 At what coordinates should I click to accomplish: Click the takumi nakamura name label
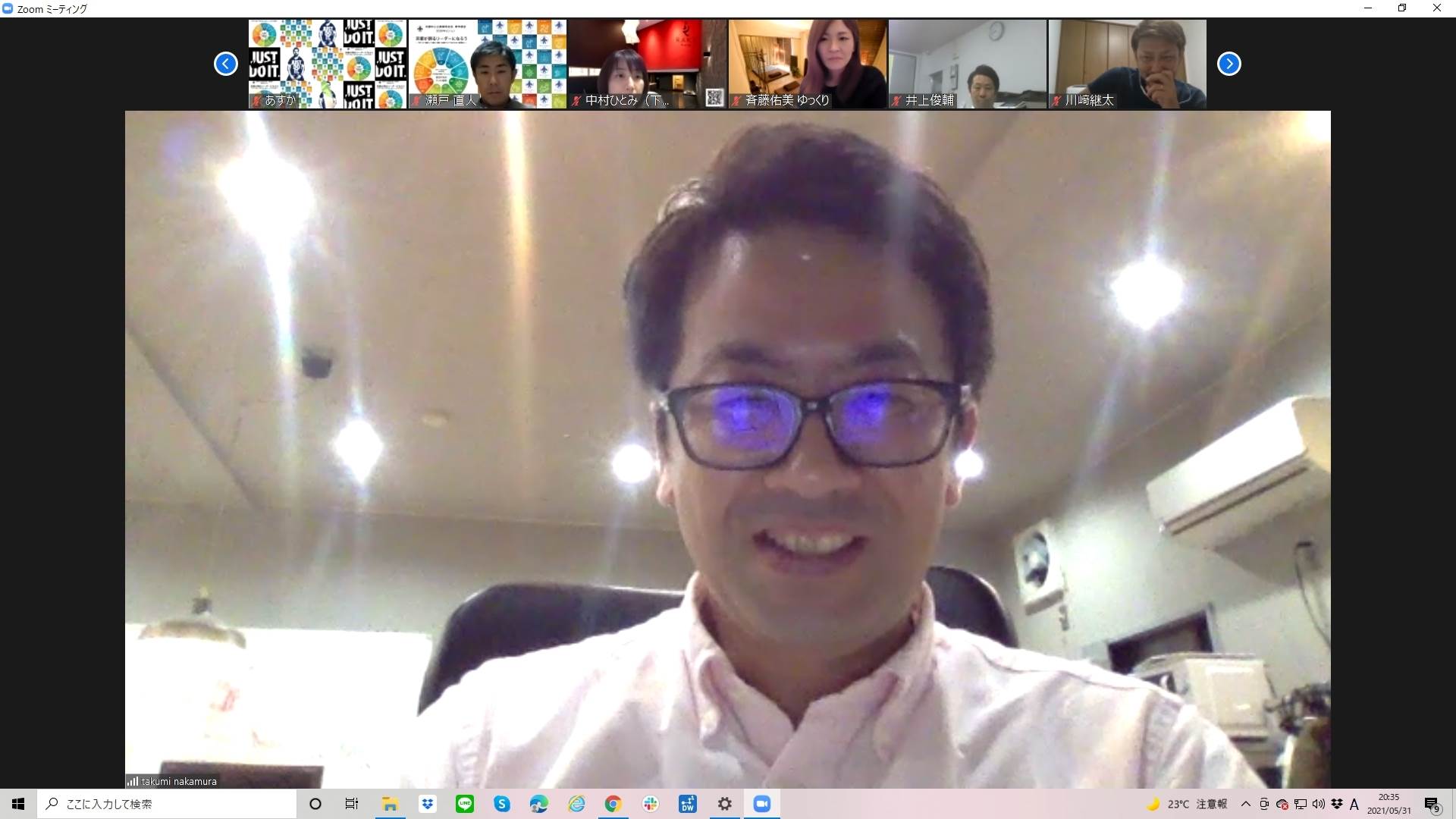click(x=179, y=781)
